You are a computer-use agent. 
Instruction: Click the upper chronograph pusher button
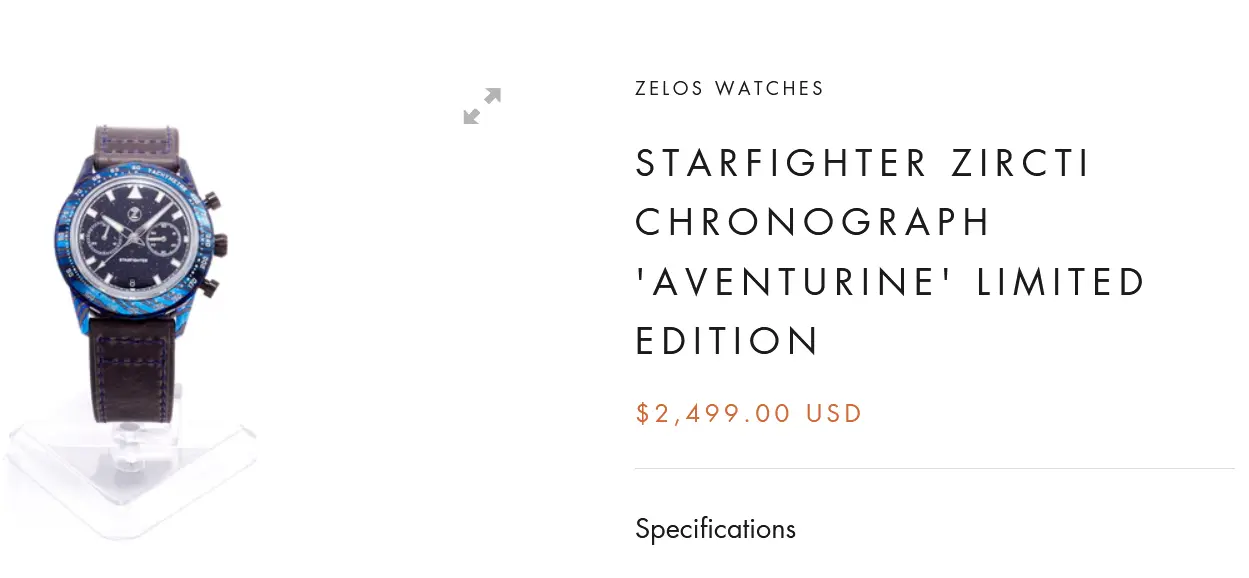(x=212, y=210)
